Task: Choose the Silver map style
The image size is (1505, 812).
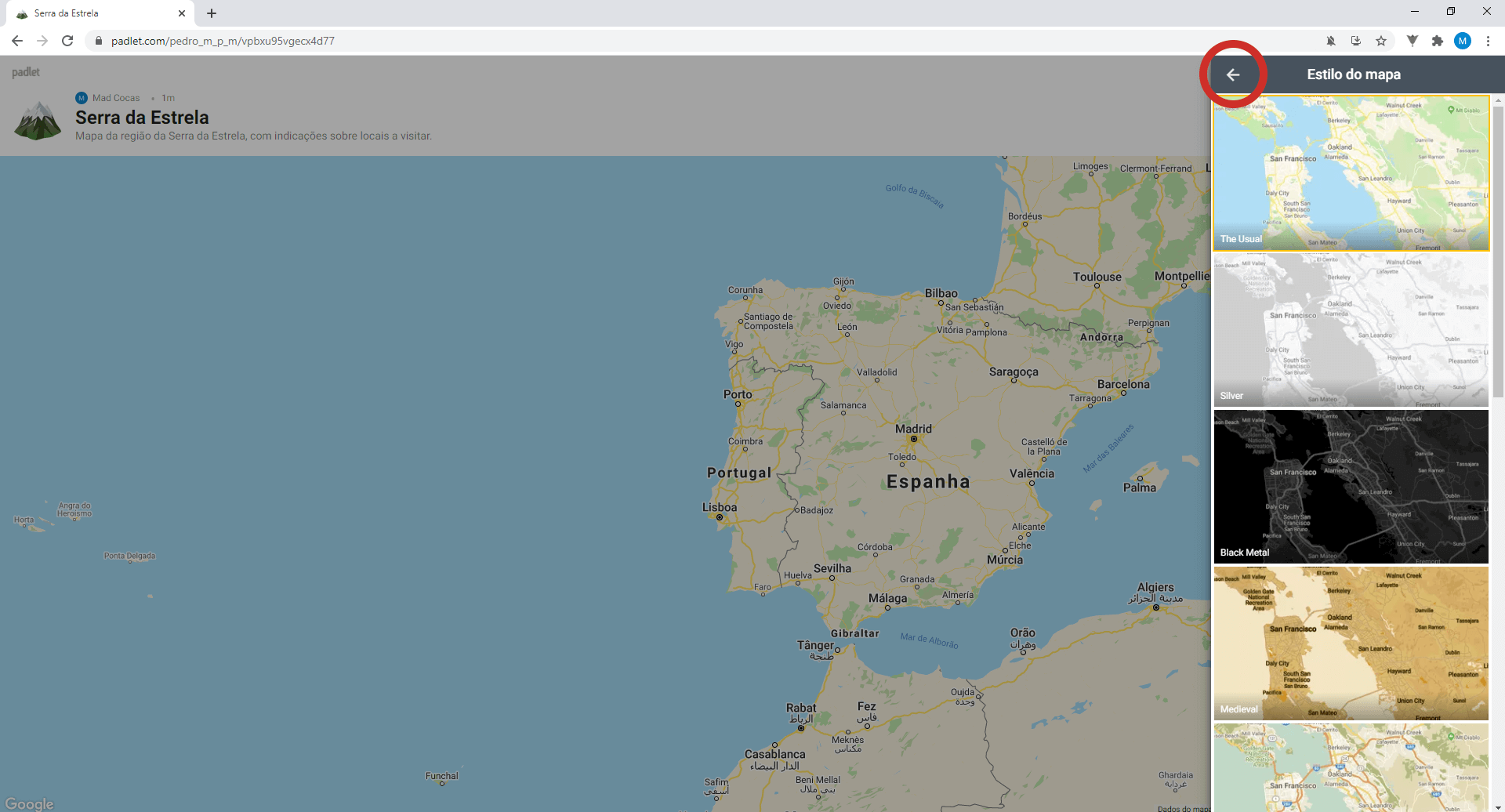Action: click(x=1351, y=330)
